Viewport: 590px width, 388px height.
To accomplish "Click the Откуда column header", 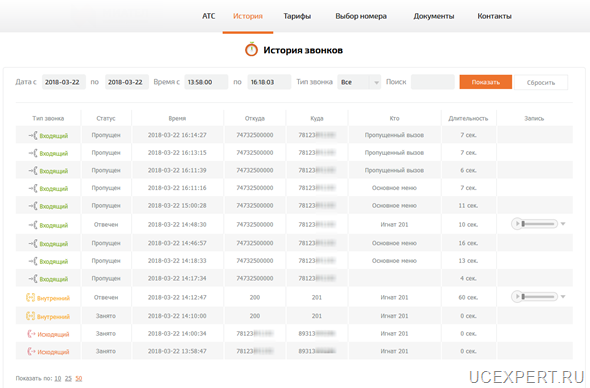I will (255, 118).
